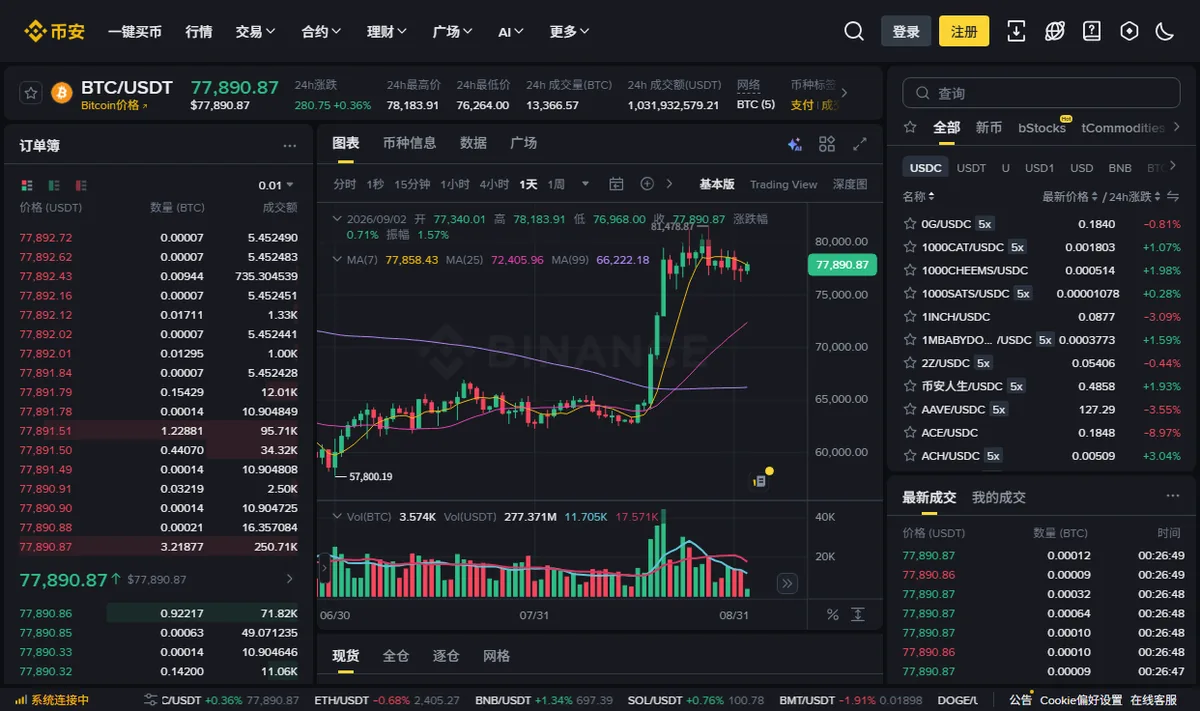Click the 登录 login button
Viewport: 1200px width, 711px height.
pos(906,32)
